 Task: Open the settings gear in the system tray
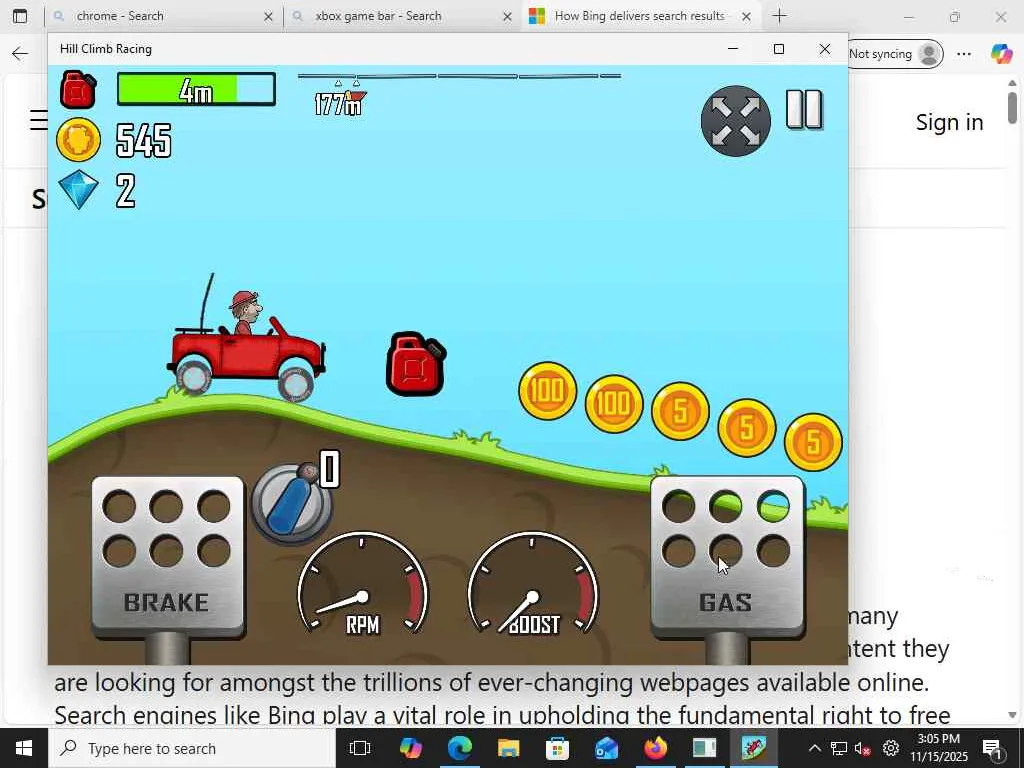click(x=891, y=748)
